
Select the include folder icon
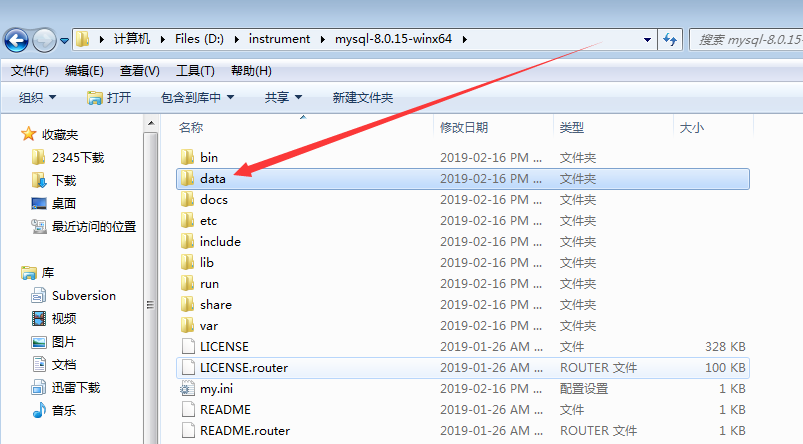pos(187,241)
